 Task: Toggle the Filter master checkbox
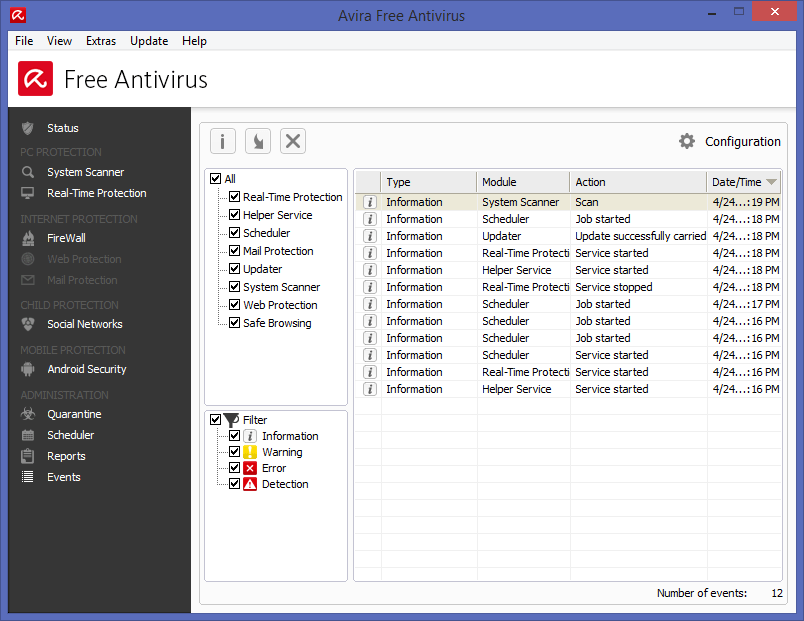(x=216, y=420)
